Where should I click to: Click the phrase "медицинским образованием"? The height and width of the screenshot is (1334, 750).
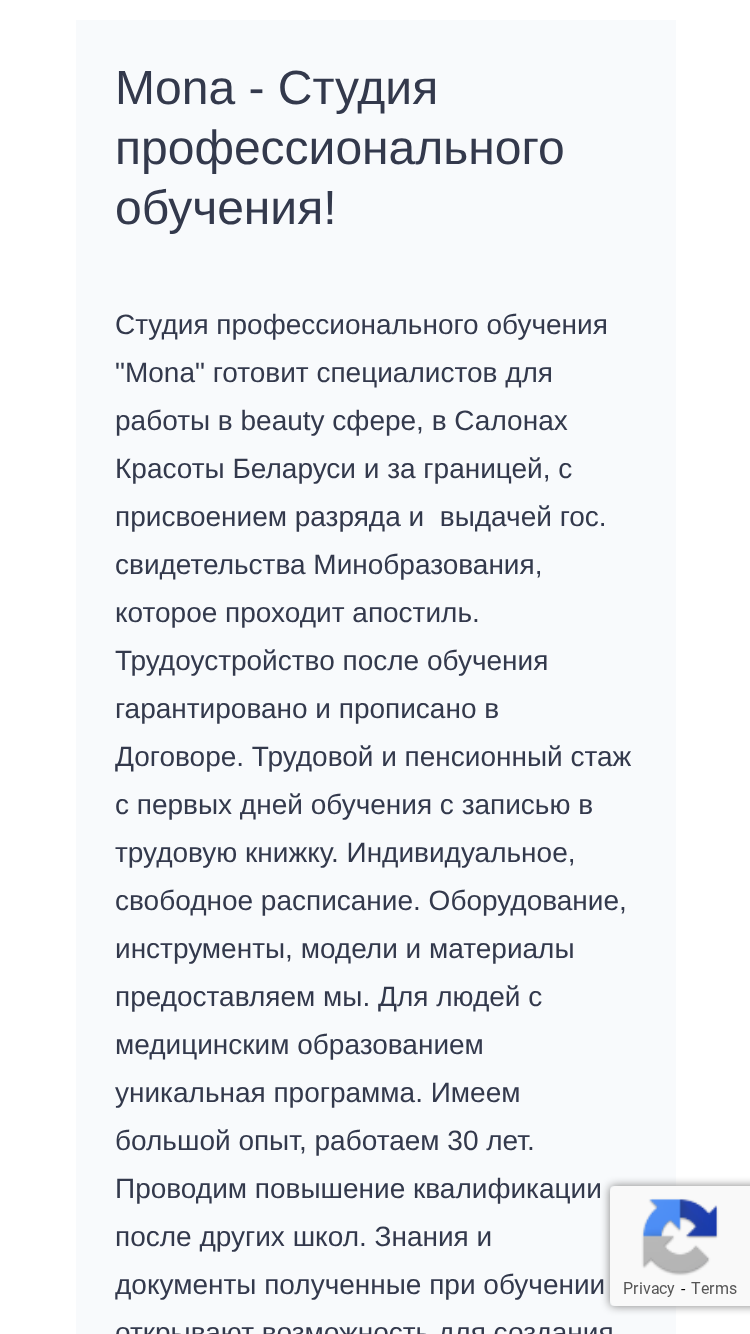click(299, 1045)
